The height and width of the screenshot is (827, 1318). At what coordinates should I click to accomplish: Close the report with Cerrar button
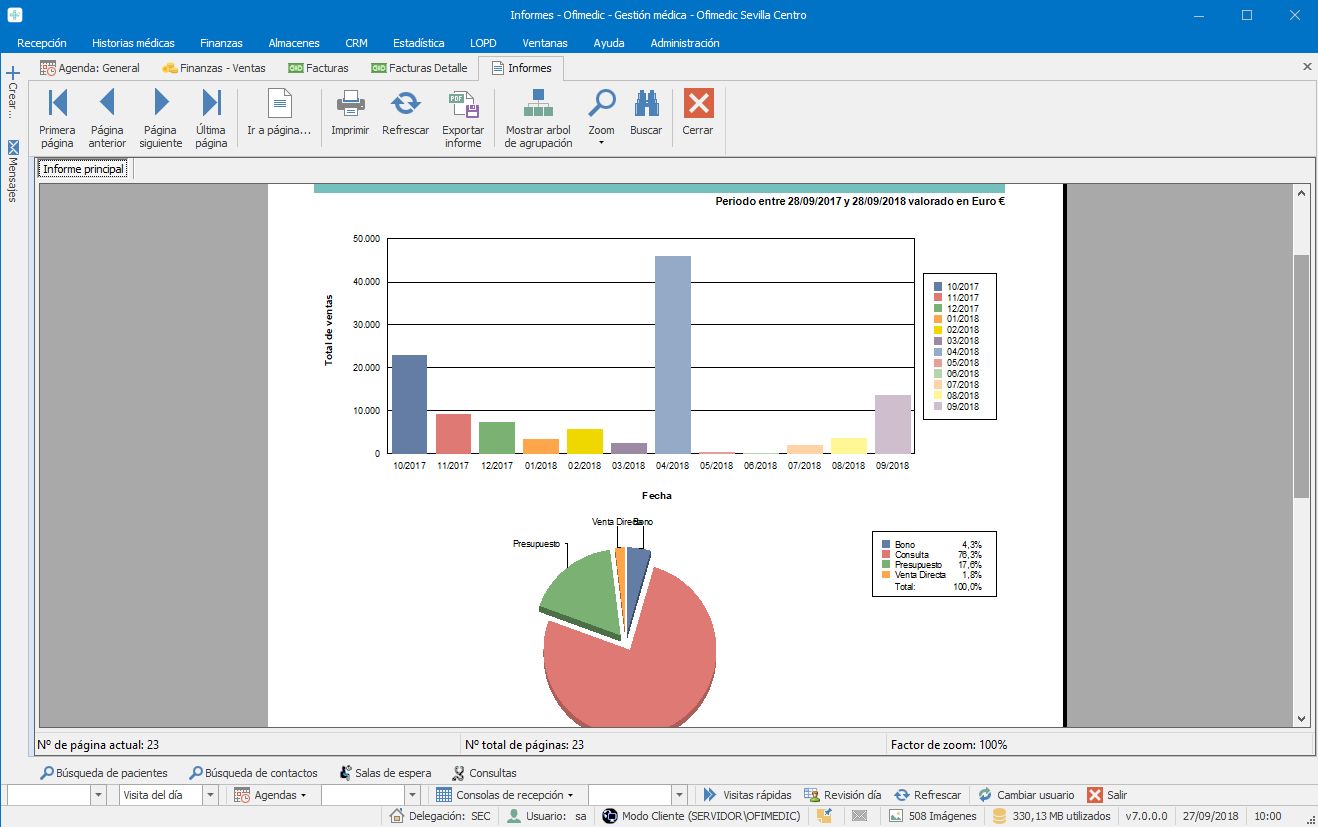pos(698,103)
